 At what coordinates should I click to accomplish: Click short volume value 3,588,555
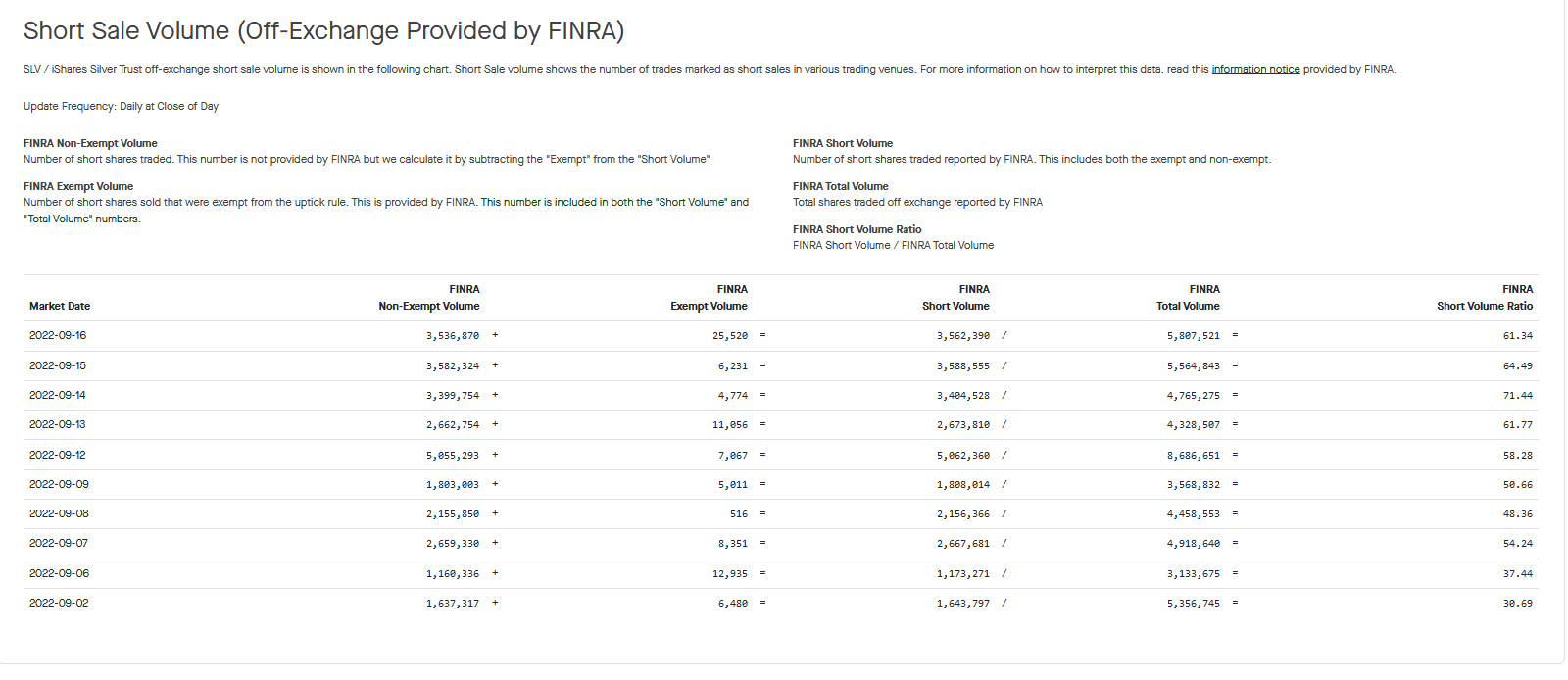963,366
